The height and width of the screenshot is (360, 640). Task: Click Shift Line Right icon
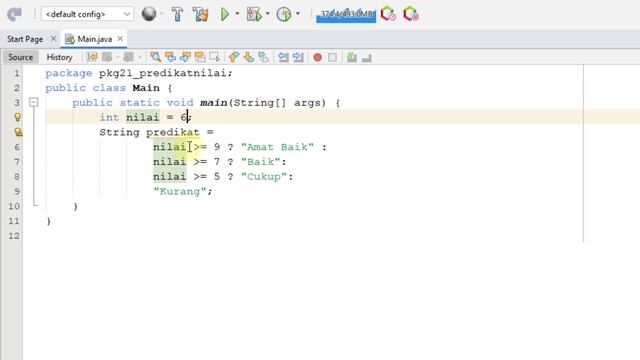tap(298, 57)
